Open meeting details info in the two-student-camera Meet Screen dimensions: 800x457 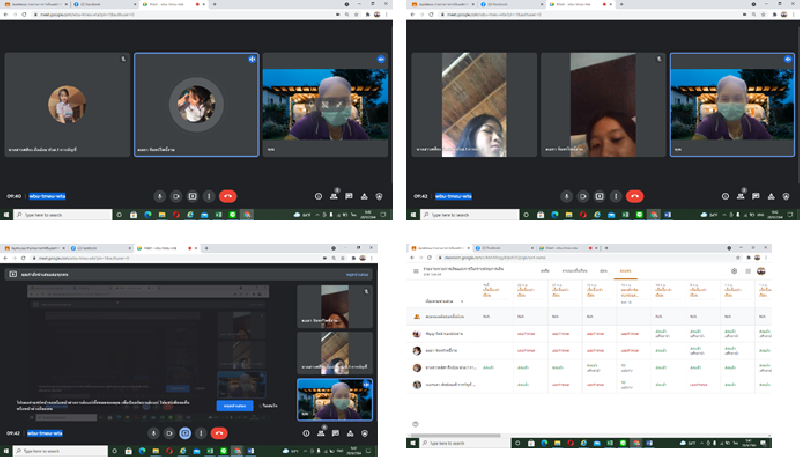(x=724, y=196)
